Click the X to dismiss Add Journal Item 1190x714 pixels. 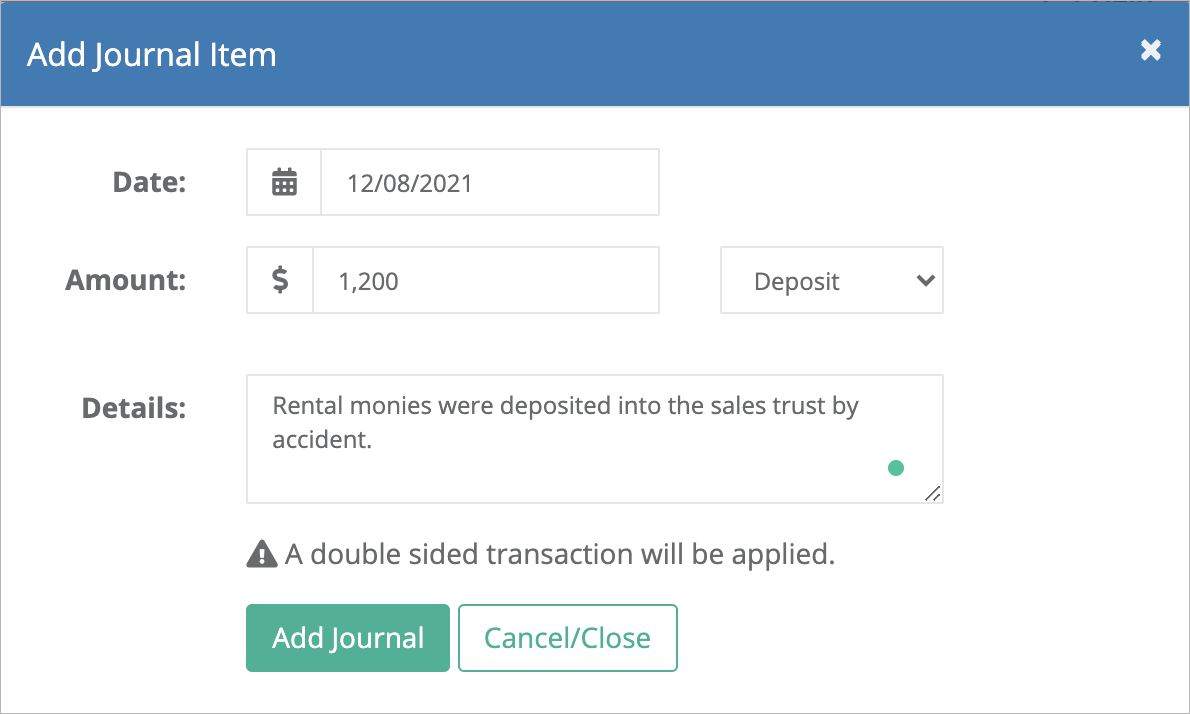click(x=1150, y=50)
